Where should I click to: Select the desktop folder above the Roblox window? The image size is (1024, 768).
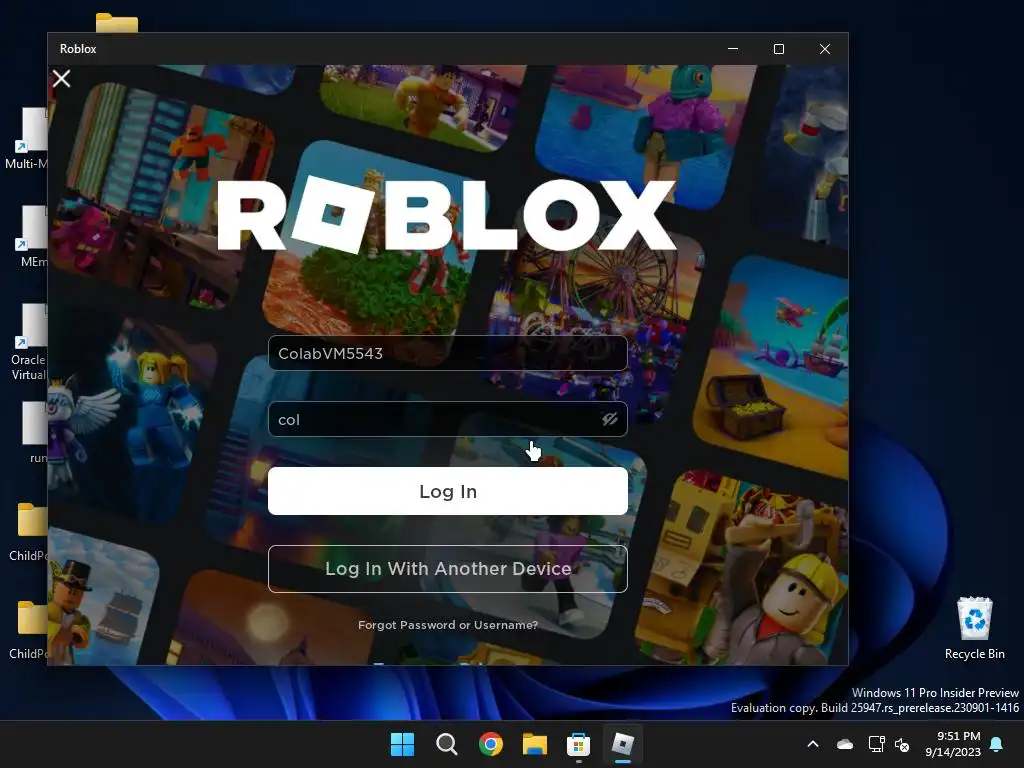pos(117,22)
